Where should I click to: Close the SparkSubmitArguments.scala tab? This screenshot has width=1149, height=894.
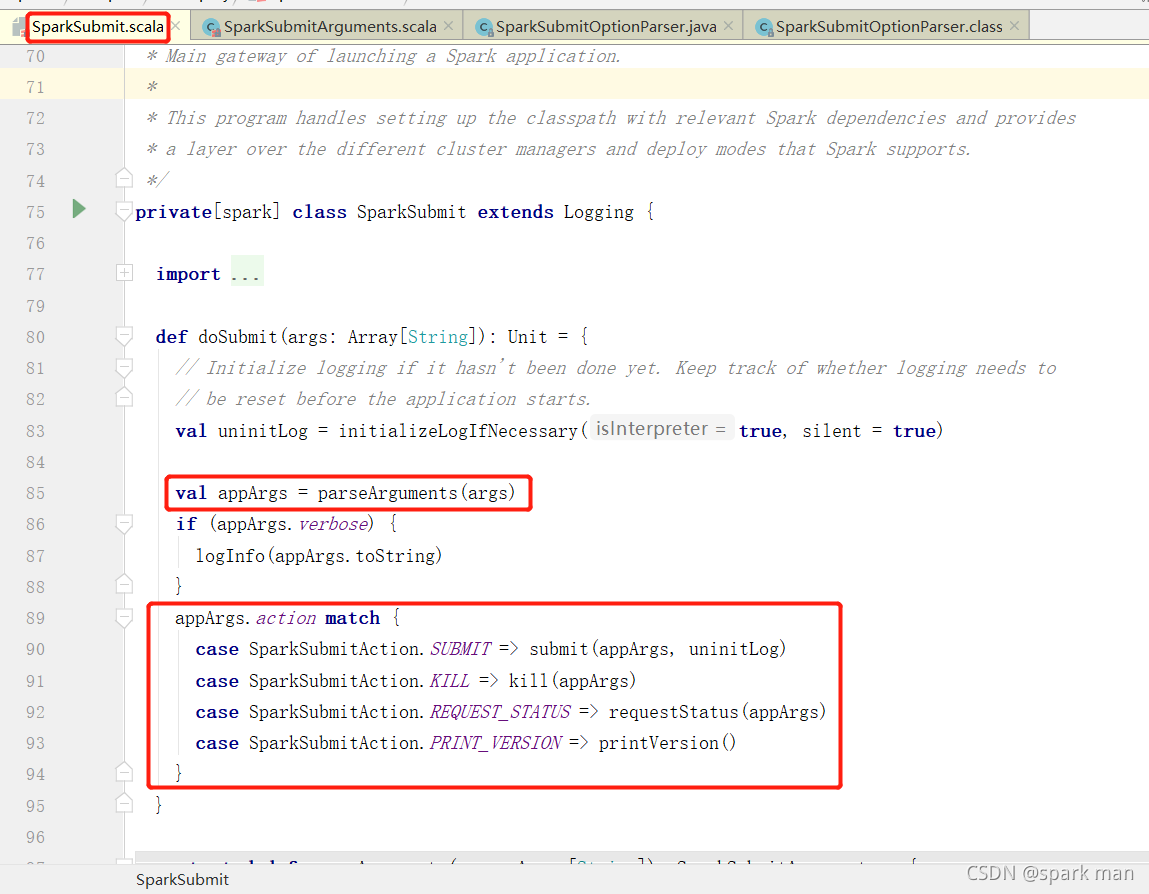(x=448, y=26)
